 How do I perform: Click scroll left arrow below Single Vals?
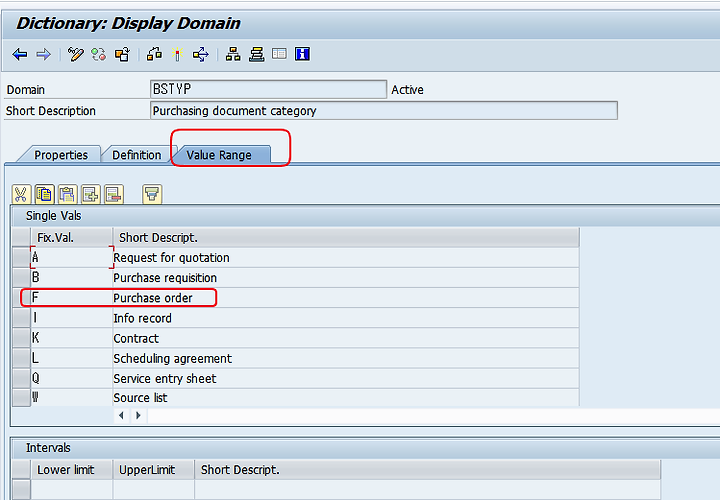(x=121, y=416)
